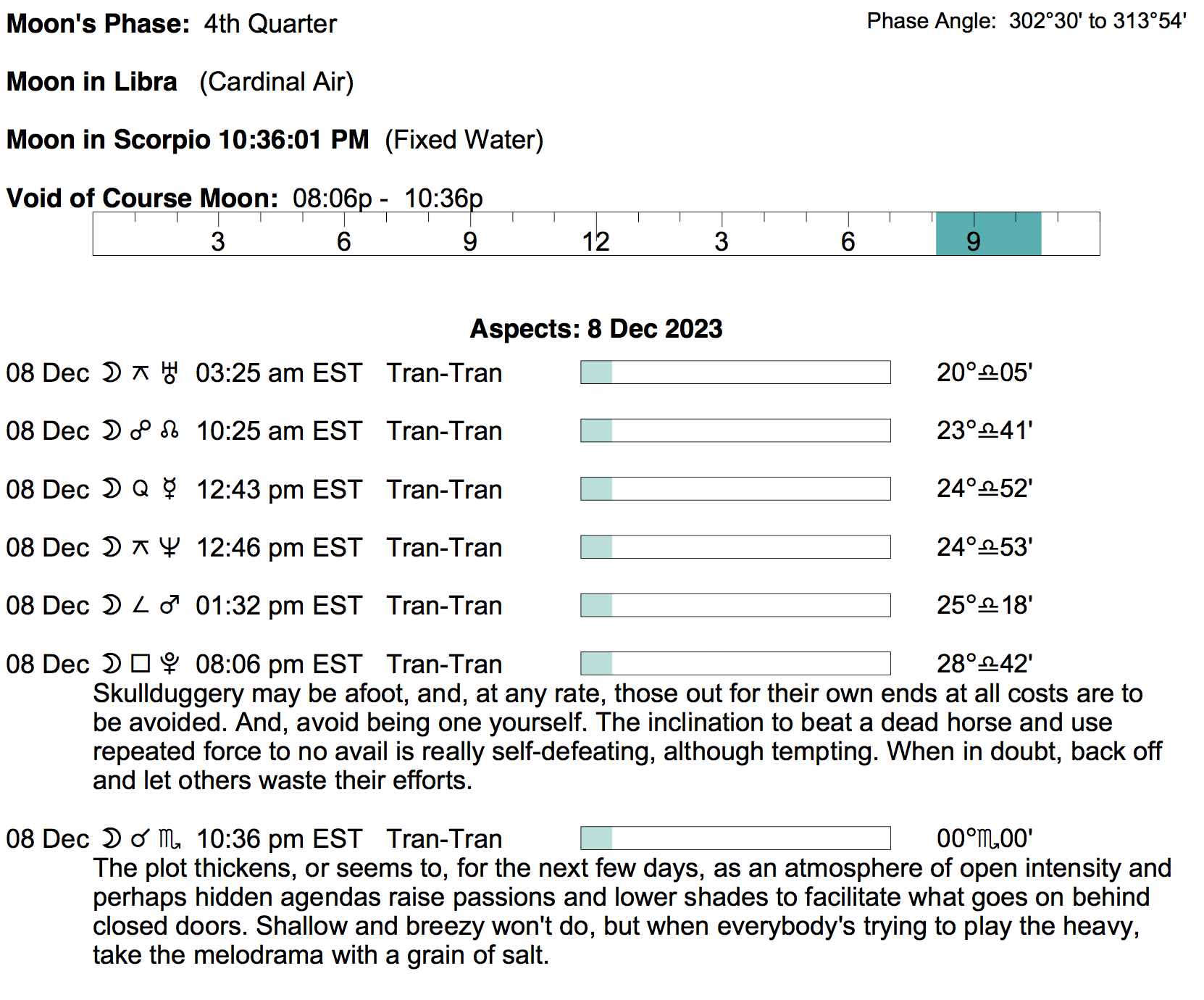Click the semi-square angle symbol at 01:32 pm

tap(141, 605)
